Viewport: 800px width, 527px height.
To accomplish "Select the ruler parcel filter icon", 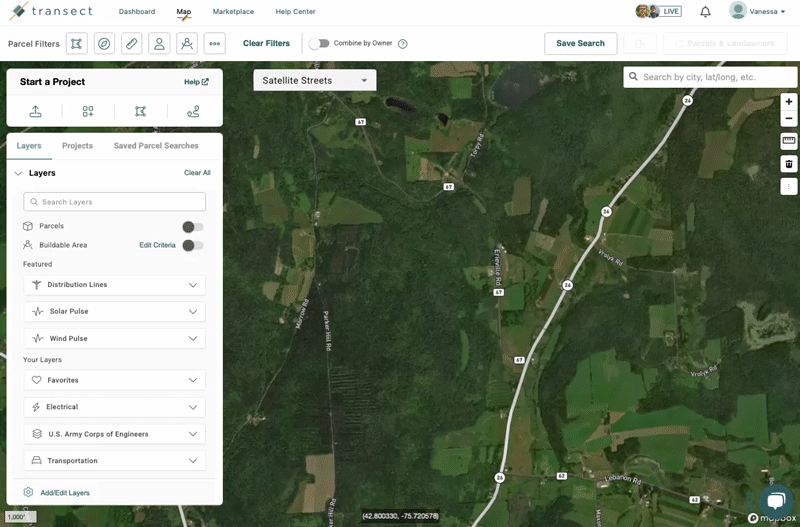I will pyautogui.click(x=131, y=43).
